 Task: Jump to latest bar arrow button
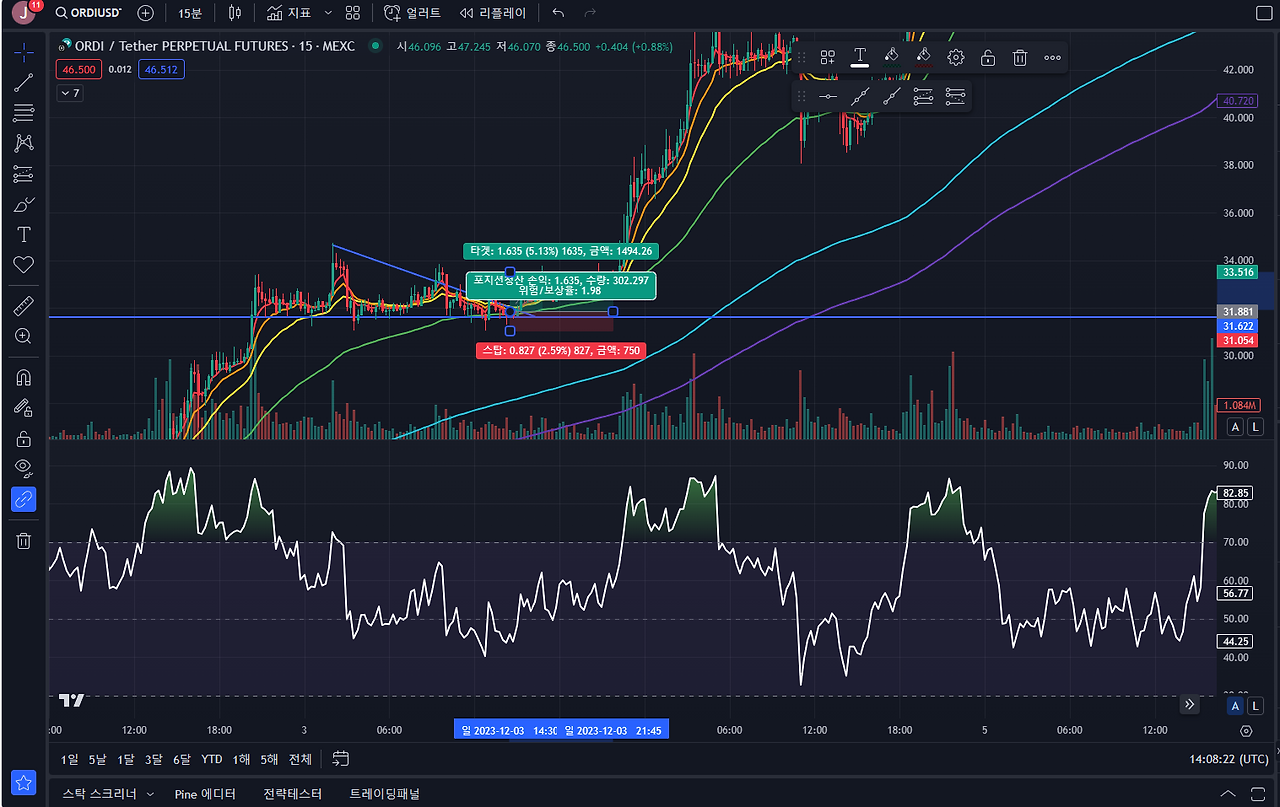click(x=1189, y=704)
